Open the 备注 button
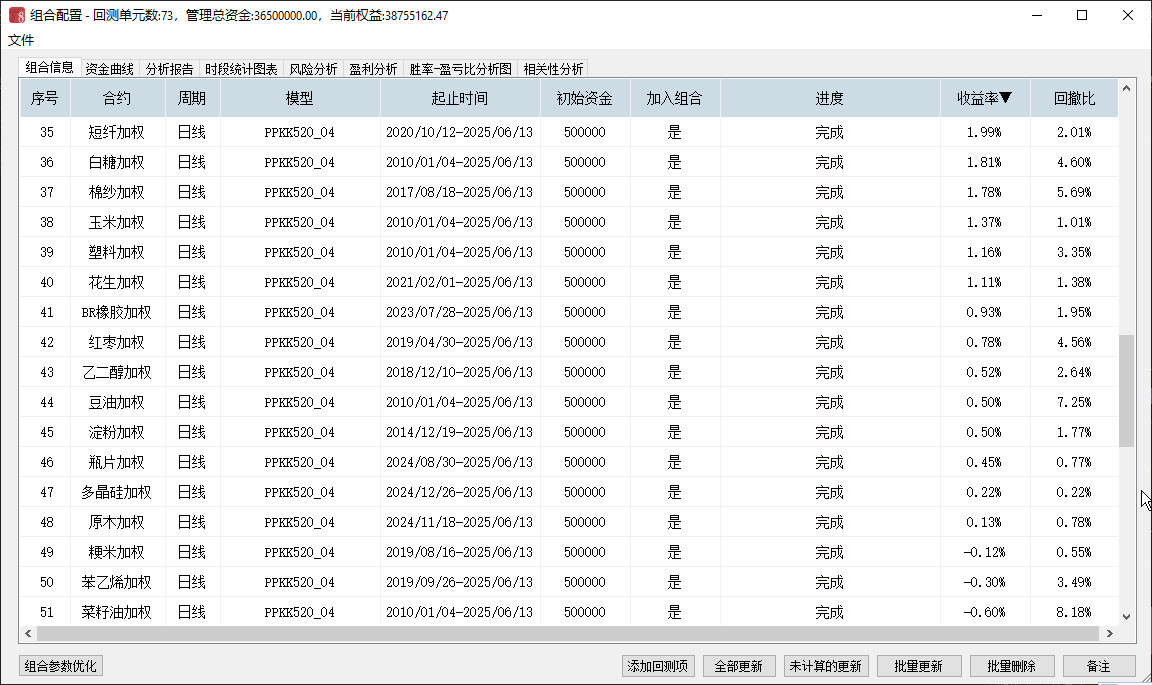 (1098, 666)
